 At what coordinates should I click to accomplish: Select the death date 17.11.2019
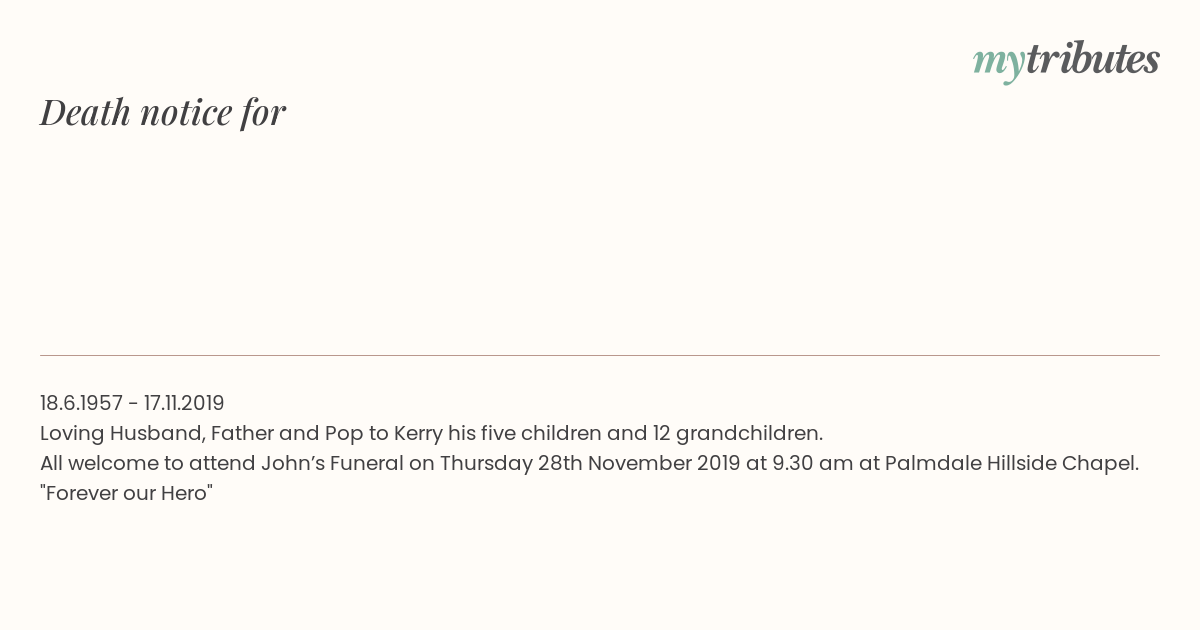click(x=184, y=403)
